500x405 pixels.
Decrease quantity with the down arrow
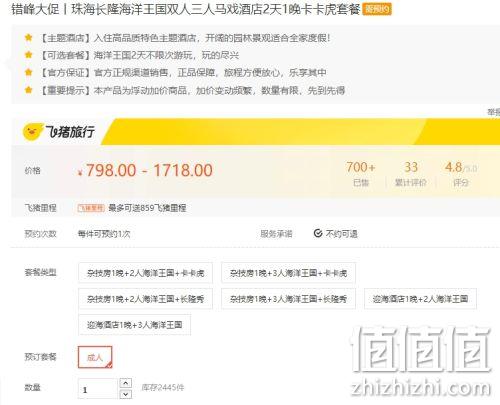click(x=126, y=394)
